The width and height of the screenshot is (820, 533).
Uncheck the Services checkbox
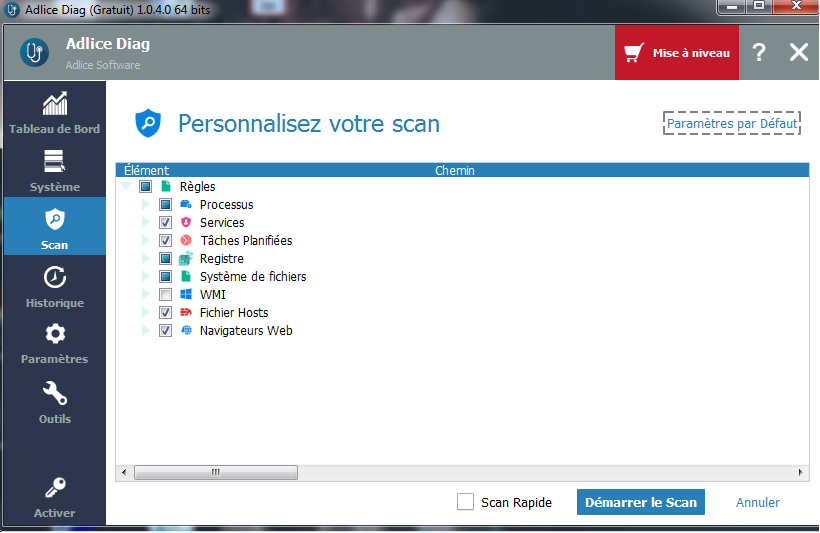click(165, 222)
